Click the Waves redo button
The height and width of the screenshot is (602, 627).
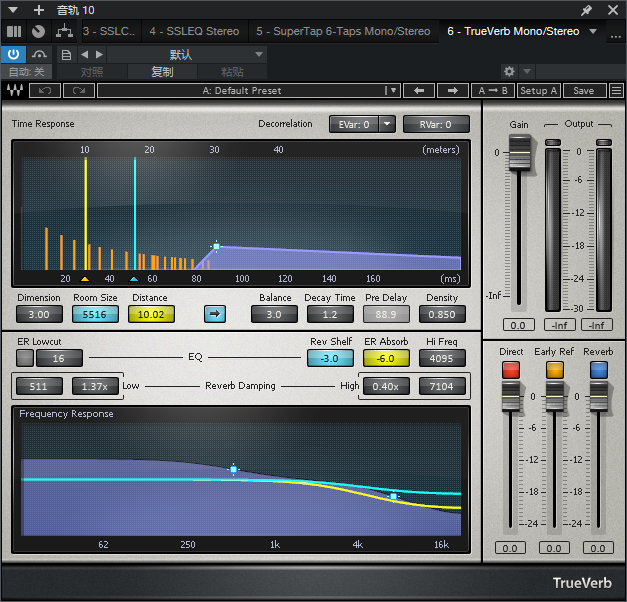[79, 91]
